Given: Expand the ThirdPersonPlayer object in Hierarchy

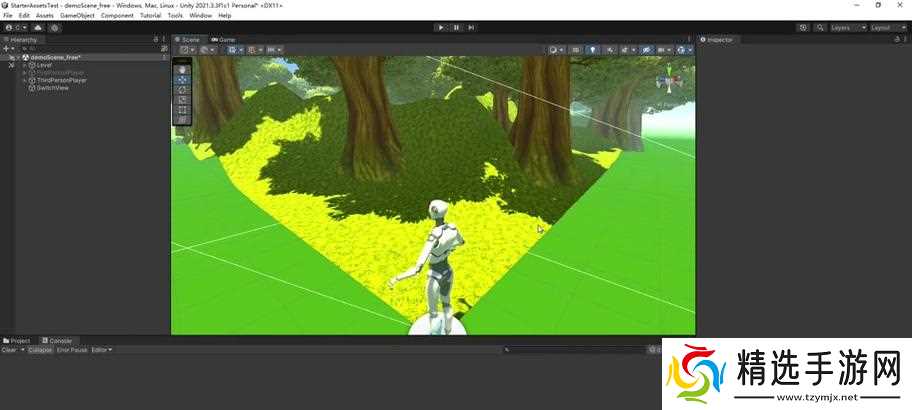Looking at the screenshot, I should point(24,80).
